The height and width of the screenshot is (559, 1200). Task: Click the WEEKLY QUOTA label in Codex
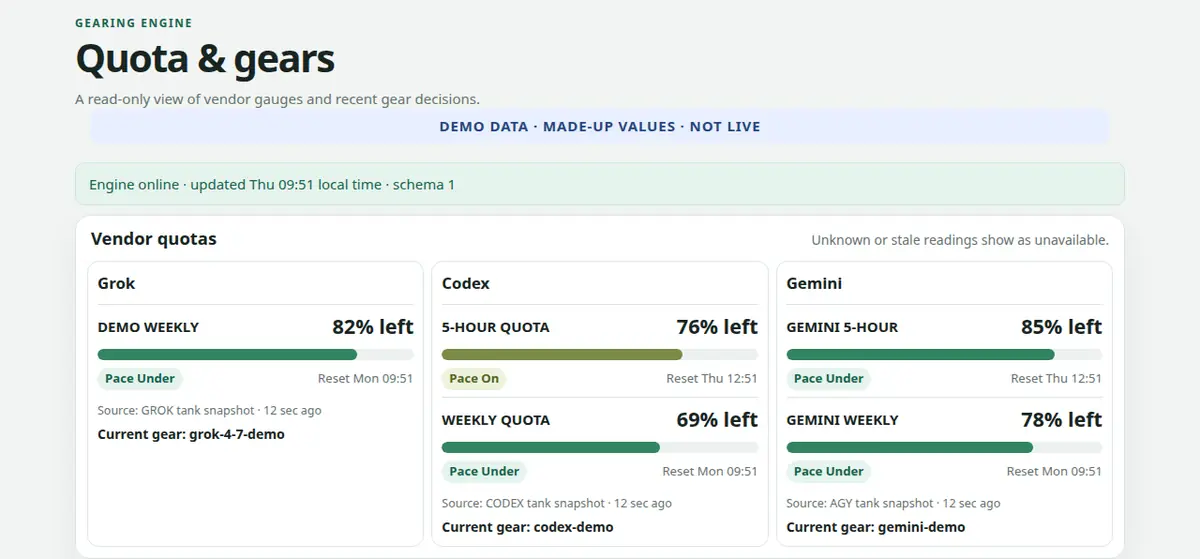point(495,420)
